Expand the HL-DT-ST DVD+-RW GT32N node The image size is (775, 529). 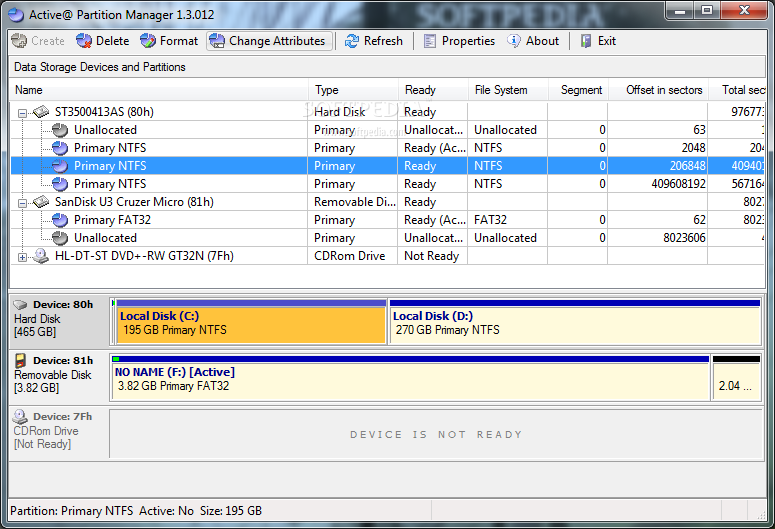[22, 257]
